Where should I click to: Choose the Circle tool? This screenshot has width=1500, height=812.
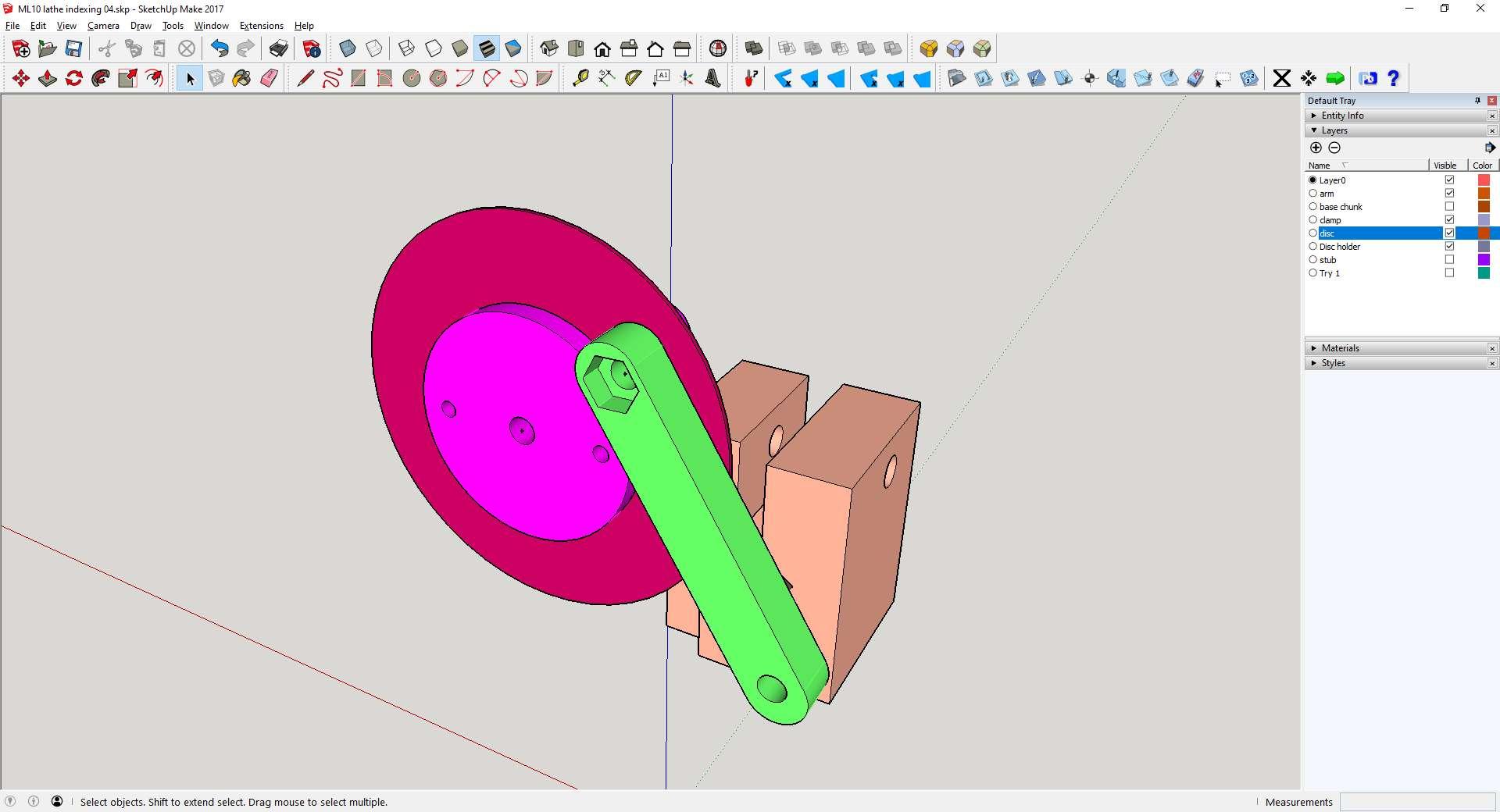tap(412, 78)
